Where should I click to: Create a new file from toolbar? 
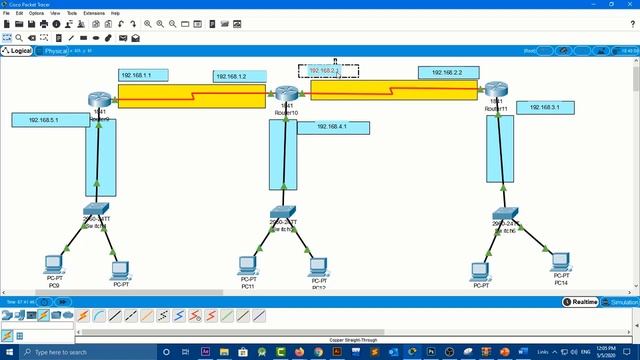7,24
